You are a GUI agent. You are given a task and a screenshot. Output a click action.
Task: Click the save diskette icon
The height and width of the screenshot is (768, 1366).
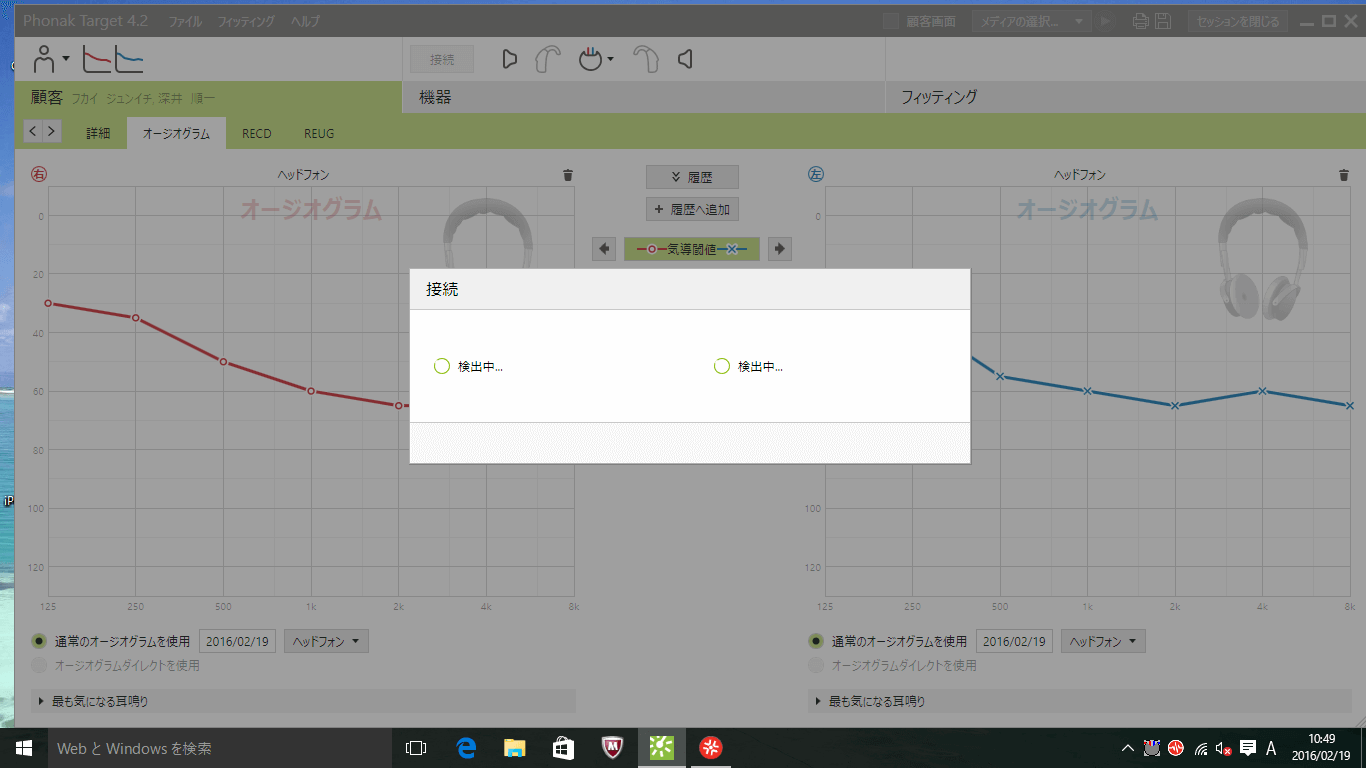tap(1162, 21)
